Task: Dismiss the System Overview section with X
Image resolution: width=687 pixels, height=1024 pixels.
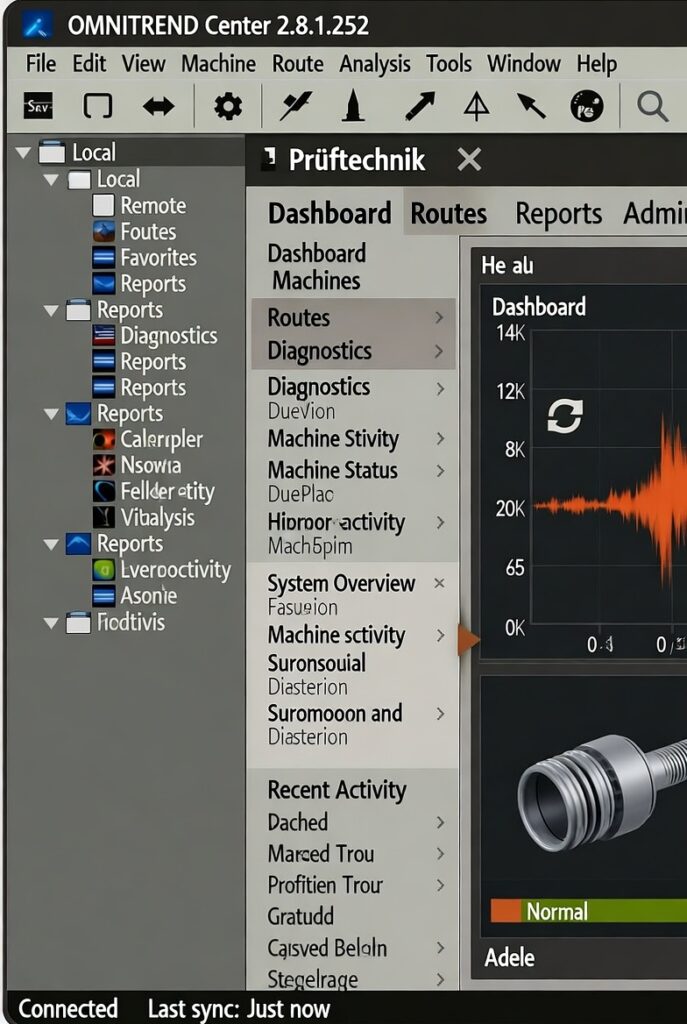Action: tap(439, 583)
